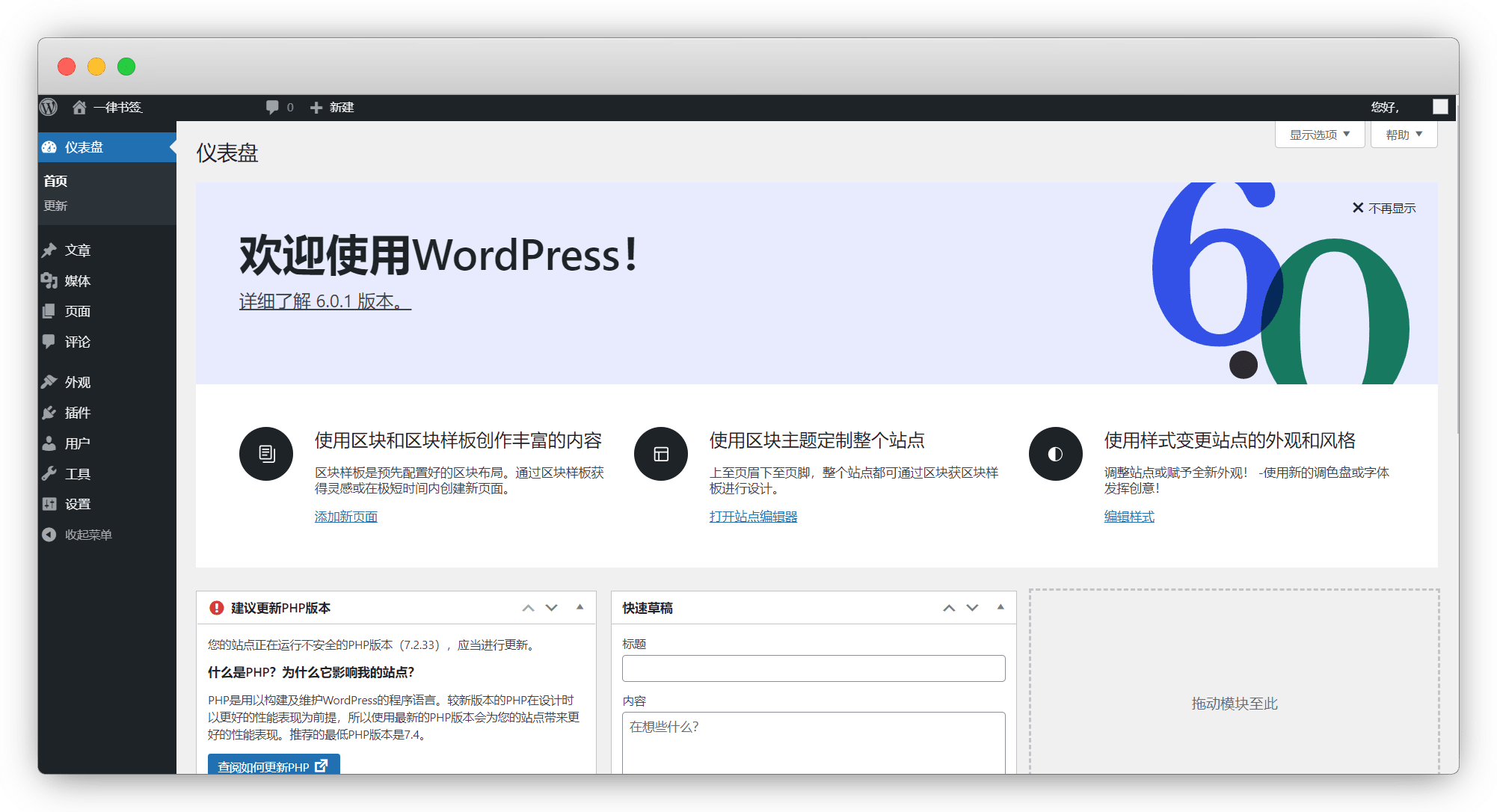Select the 首页 submenu item
Image resolution: width=1497 pixels, height=812 pixels.
[55, 181]
